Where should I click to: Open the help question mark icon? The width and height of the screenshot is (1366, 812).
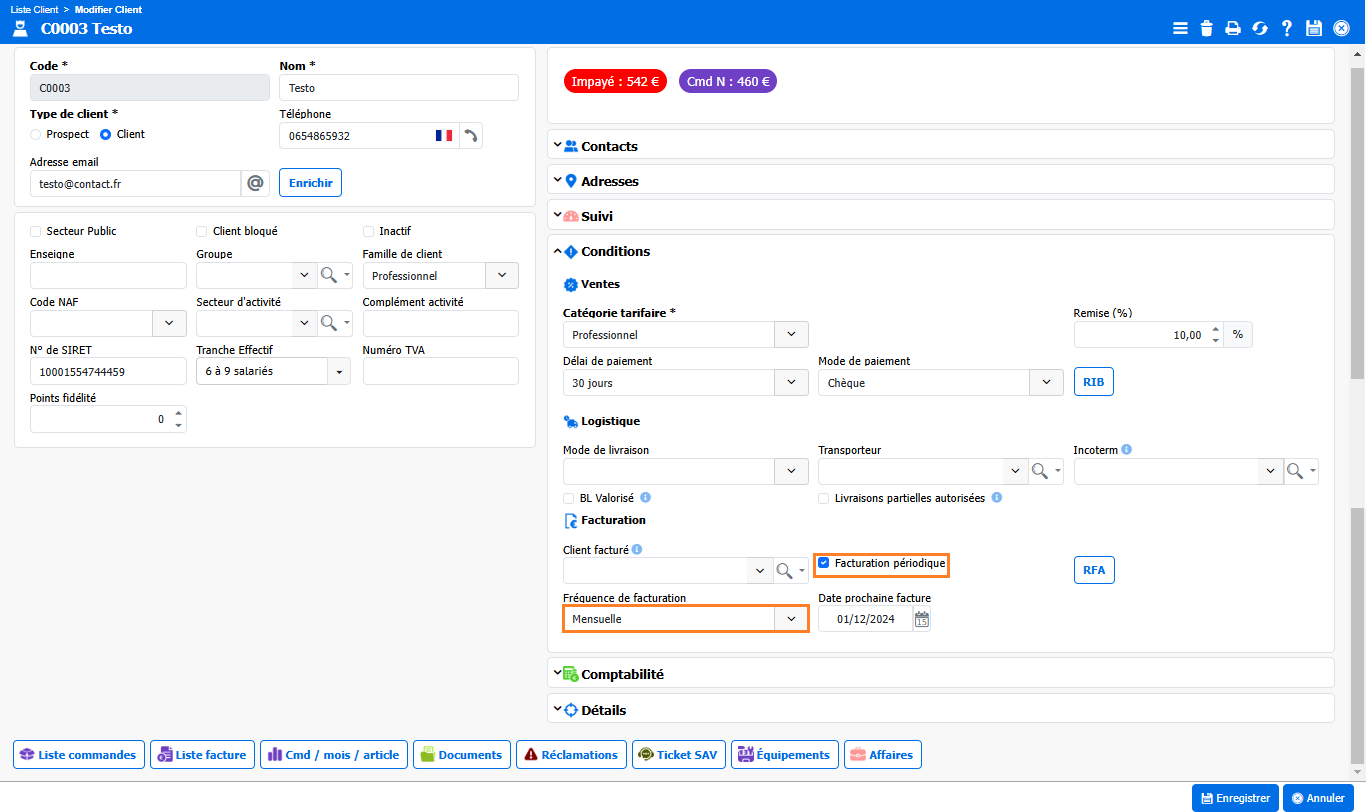coord(1287,28)
